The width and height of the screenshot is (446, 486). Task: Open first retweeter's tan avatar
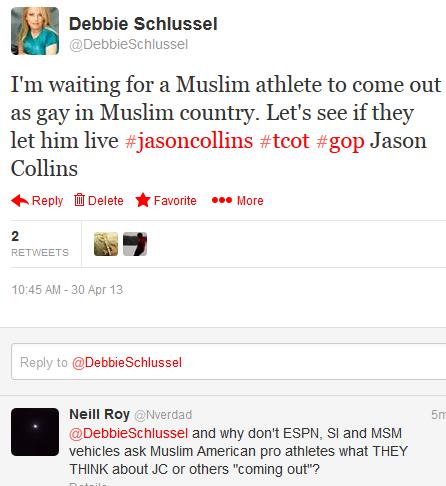tap(106, 244)
